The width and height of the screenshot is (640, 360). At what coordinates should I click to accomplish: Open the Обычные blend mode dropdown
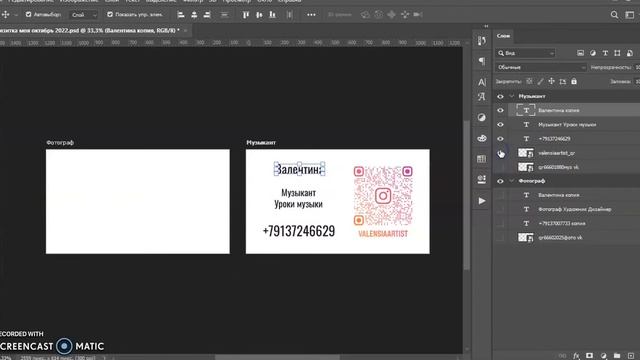(x=541, y=67)
